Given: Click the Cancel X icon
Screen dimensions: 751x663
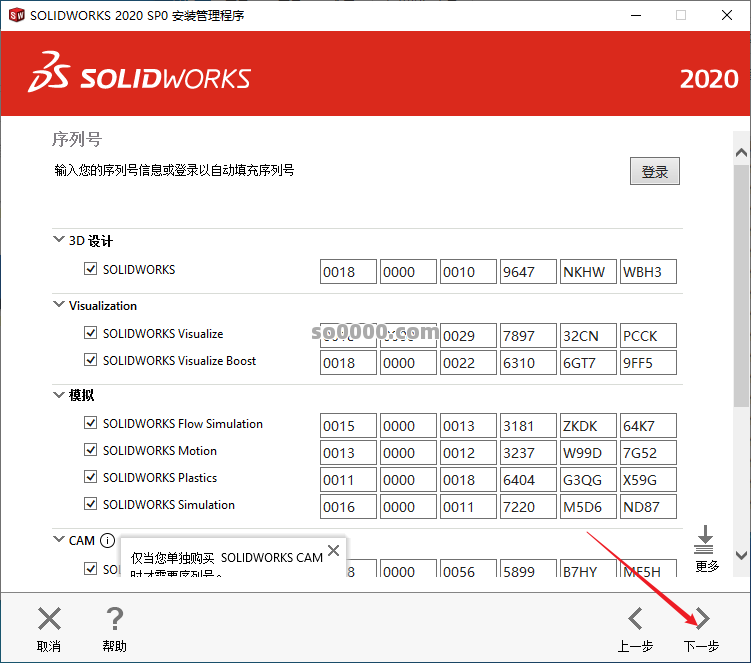Looking at the screenshot, I should click(x=49, y=618).
